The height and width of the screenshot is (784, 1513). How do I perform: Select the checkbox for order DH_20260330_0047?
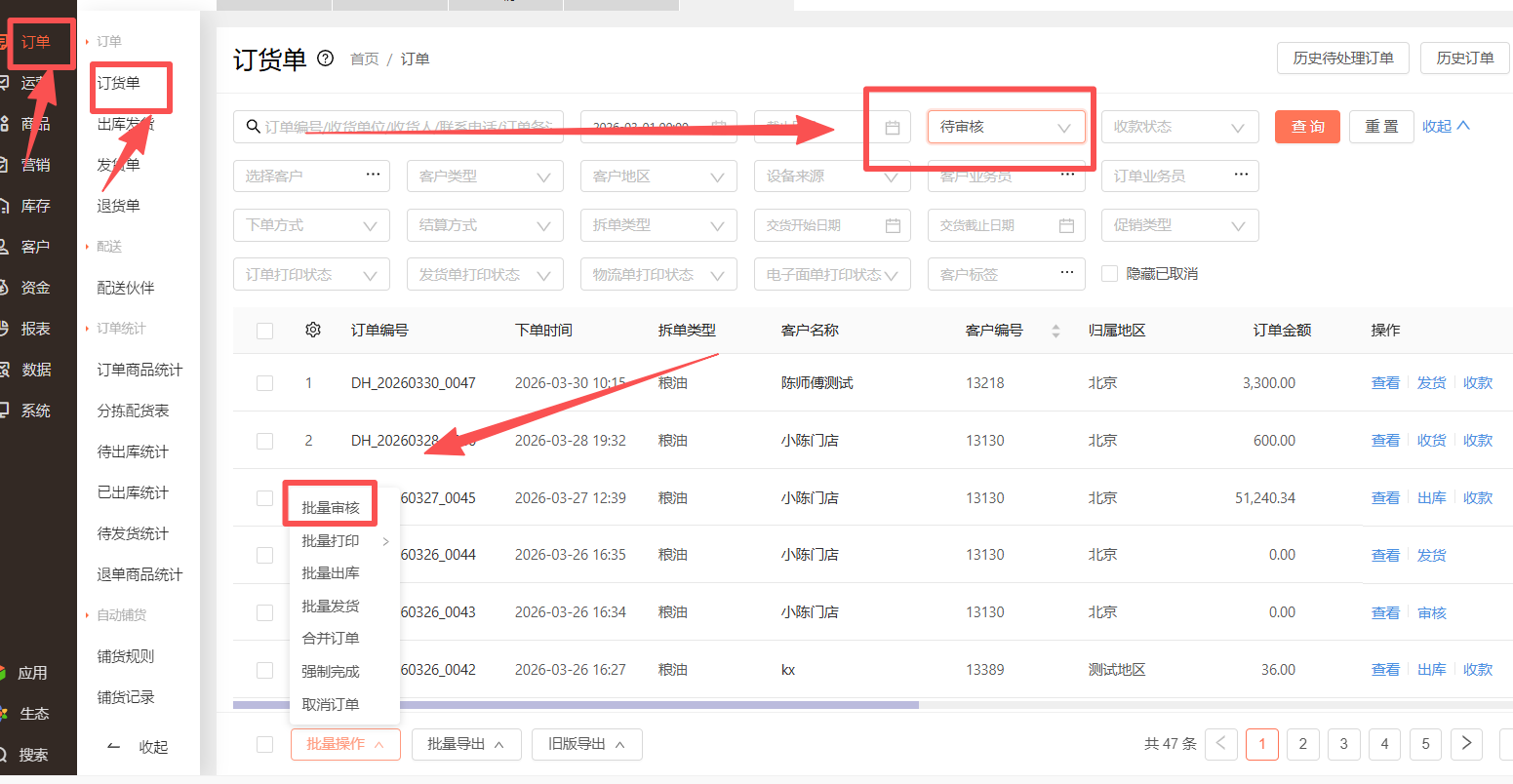(x=264, y=383)
